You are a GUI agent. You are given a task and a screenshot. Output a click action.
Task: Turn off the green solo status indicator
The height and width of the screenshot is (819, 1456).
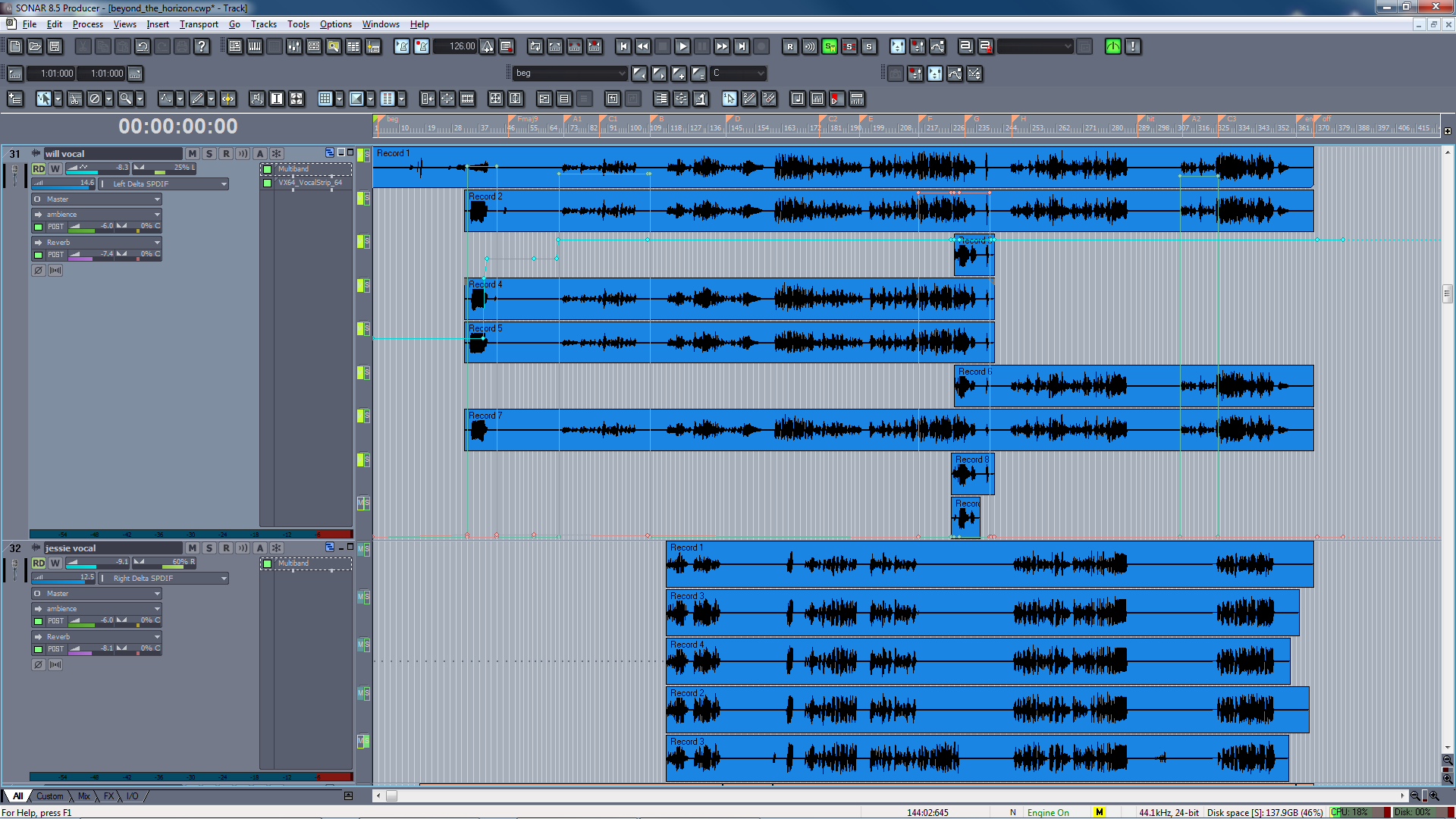[x=830, y=46]
